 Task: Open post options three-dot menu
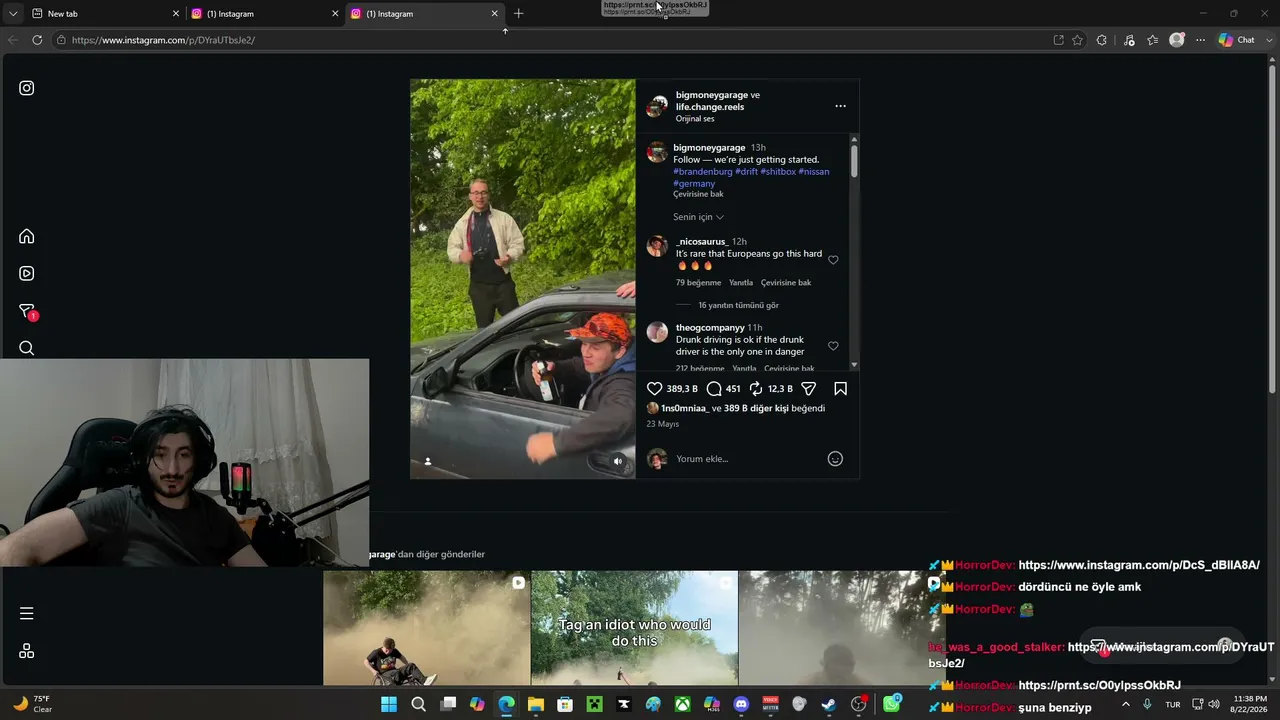(x=840, y=106)
